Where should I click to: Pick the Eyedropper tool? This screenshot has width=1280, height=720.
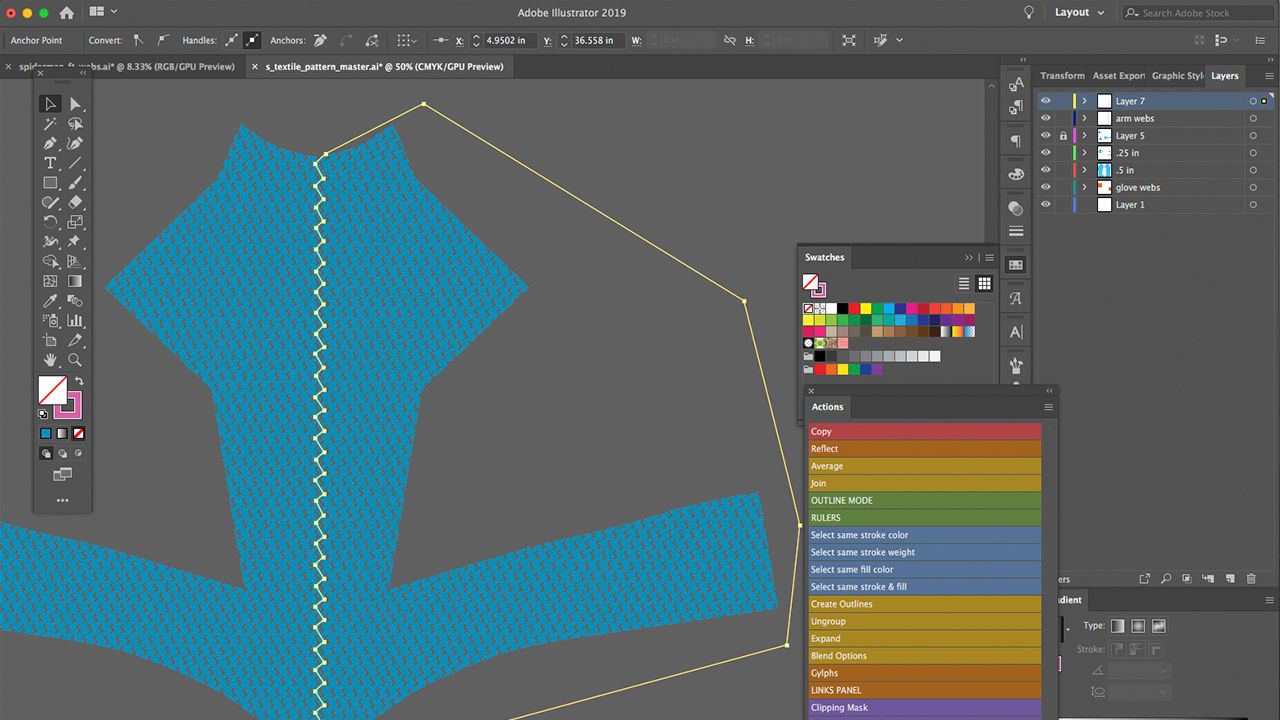(50, 301)
